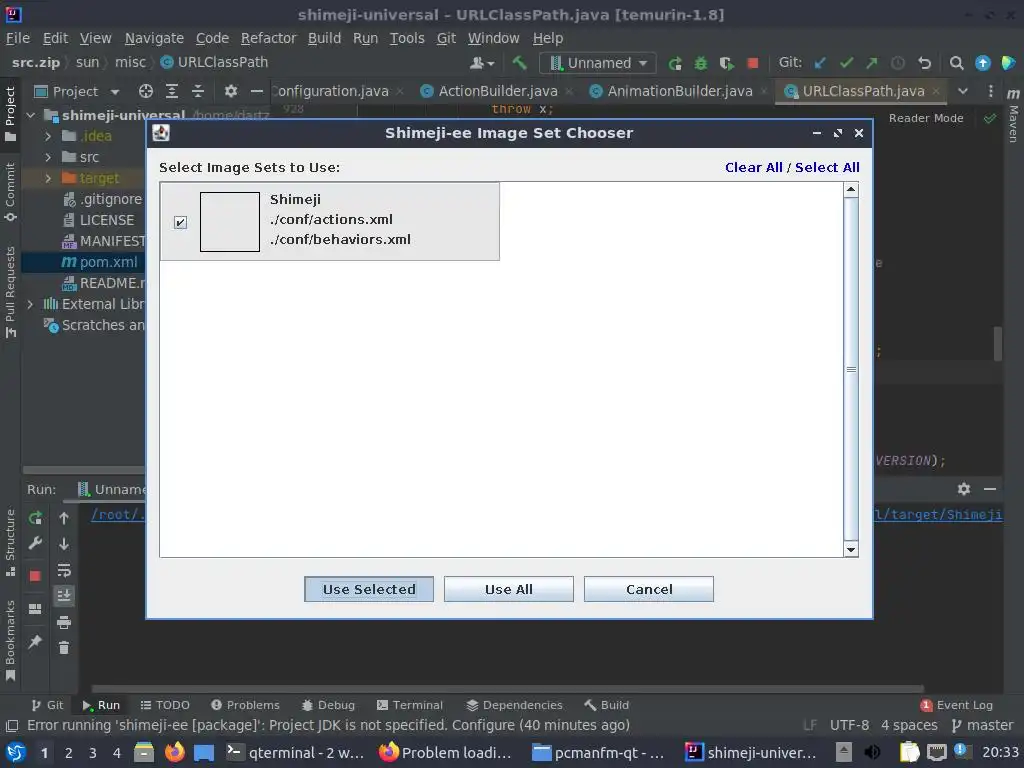The width and height of the screenshot is (1024, 768).
Task: Switch to AnimationBuilder.java tab
Action: pos(680,91)
